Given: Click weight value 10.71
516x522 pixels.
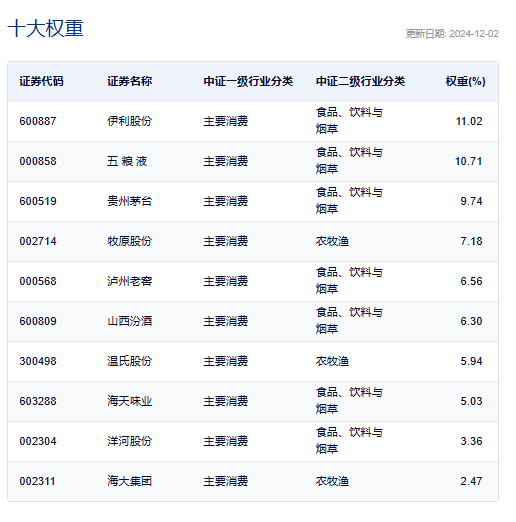Looking at the screenshot, I should pyautogui.click(x=469, y=161).
